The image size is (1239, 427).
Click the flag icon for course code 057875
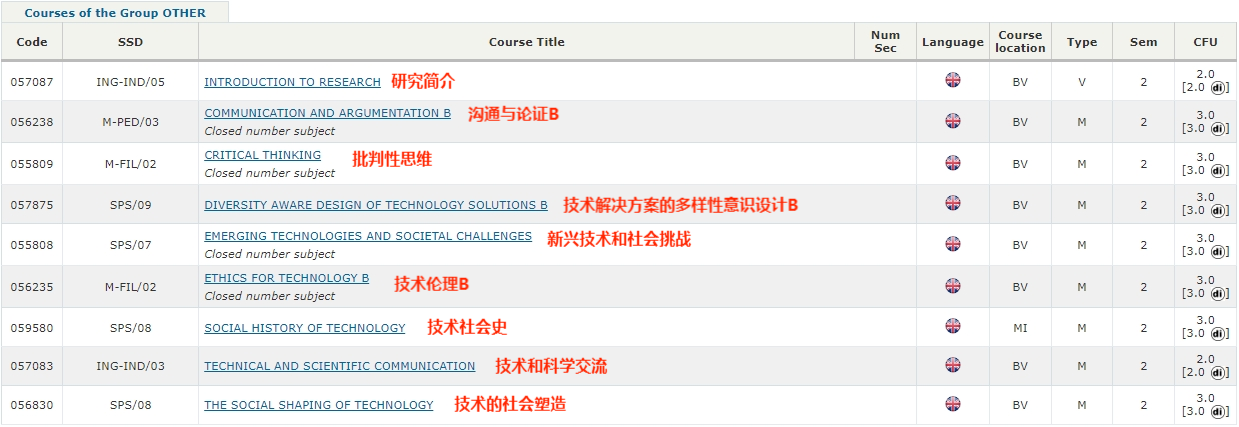[x=953, y=203]
